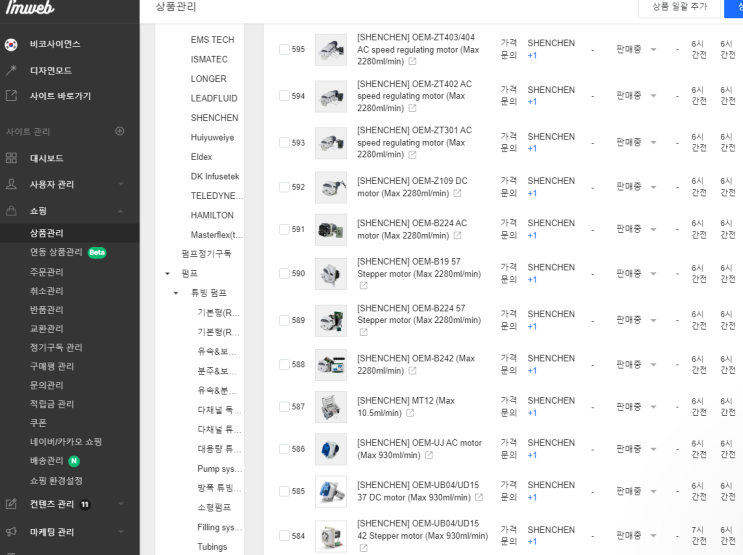Screen dimensions: 743x555
Task: Click the content management edit icon
Action: 11,504
